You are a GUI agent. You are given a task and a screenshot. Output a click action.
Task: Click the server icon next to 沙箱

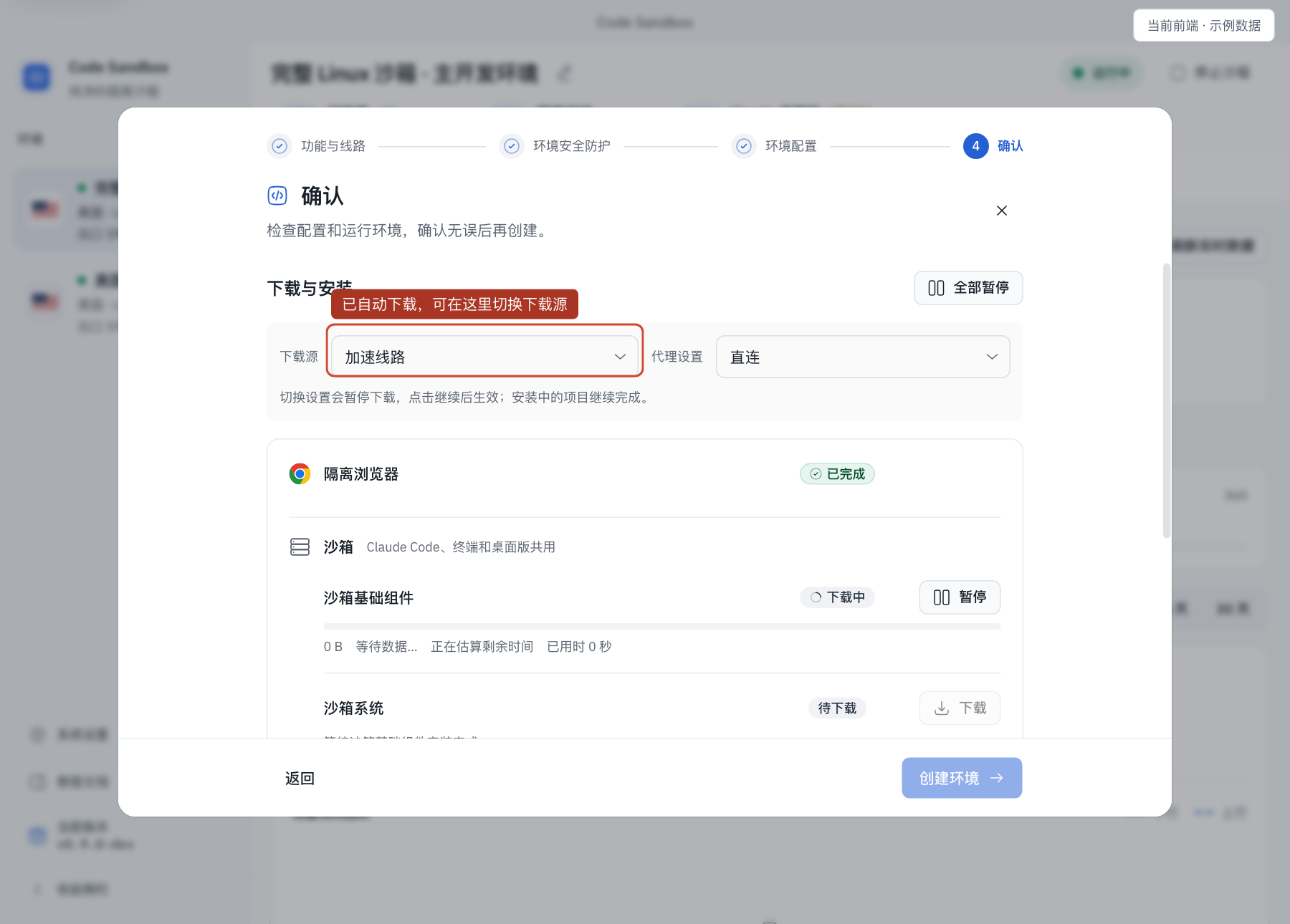coord(300,547)
